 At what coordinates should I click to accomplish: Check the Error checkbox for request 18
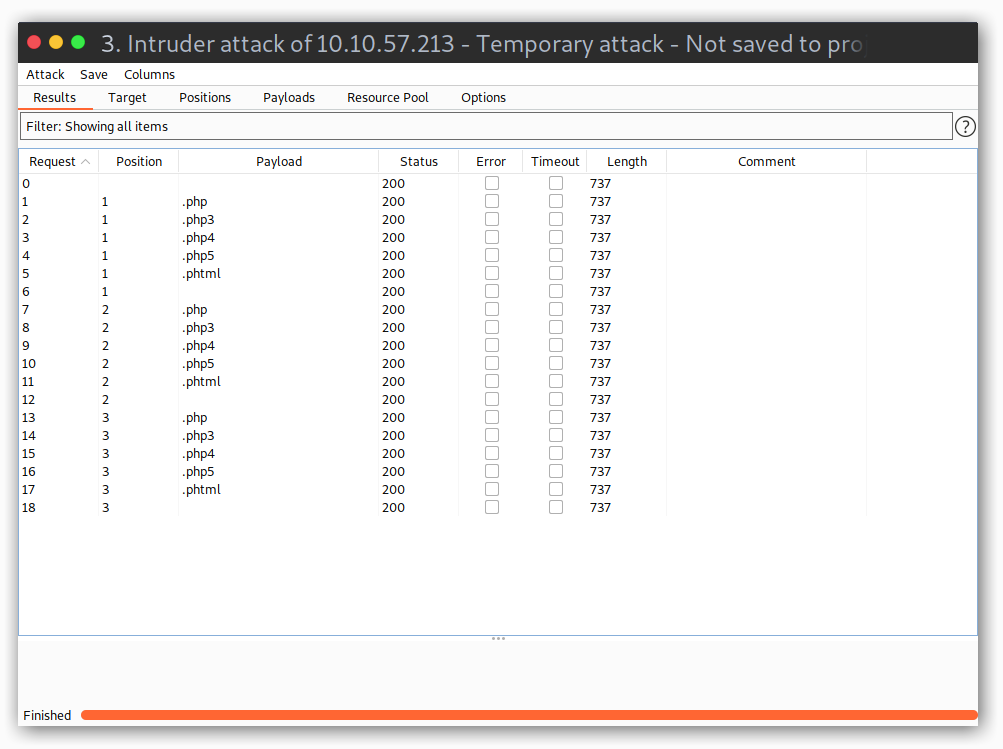pos(491,506)
